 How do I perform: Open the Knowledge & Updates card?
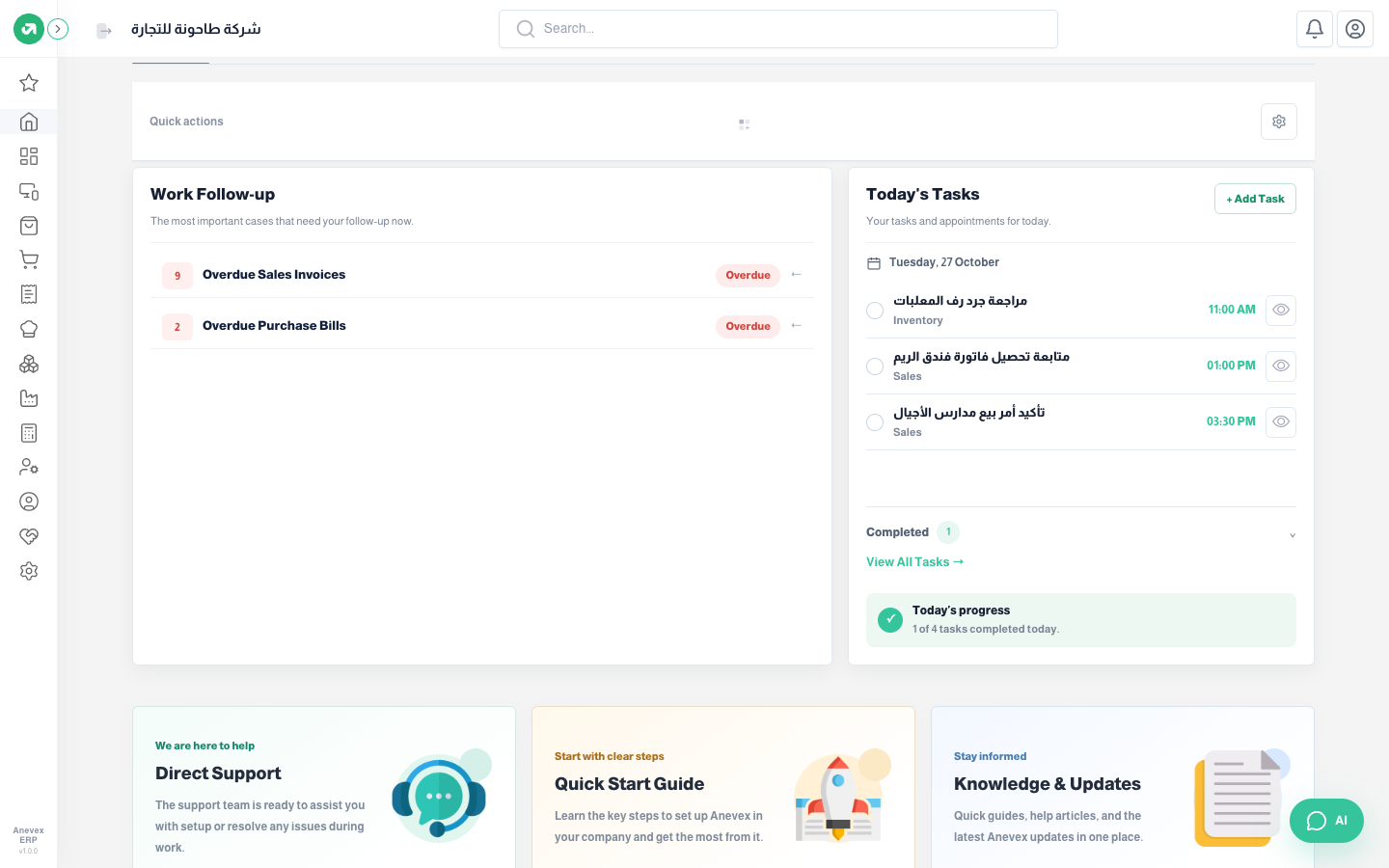click(x=1123, y=788)
